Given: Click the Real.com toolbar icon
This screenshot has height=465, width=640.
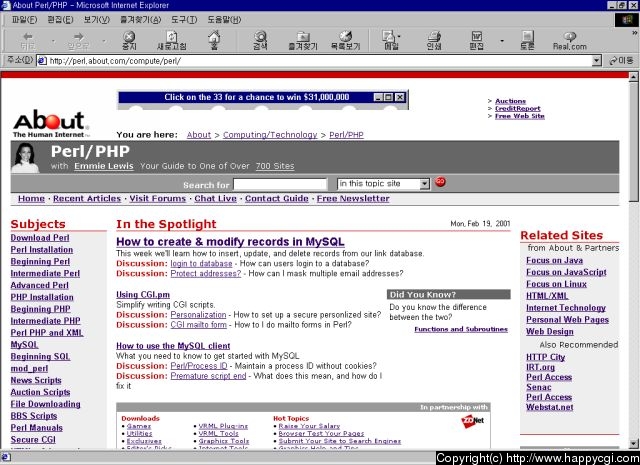Looking at the screenshot, I should pos(570,37).
